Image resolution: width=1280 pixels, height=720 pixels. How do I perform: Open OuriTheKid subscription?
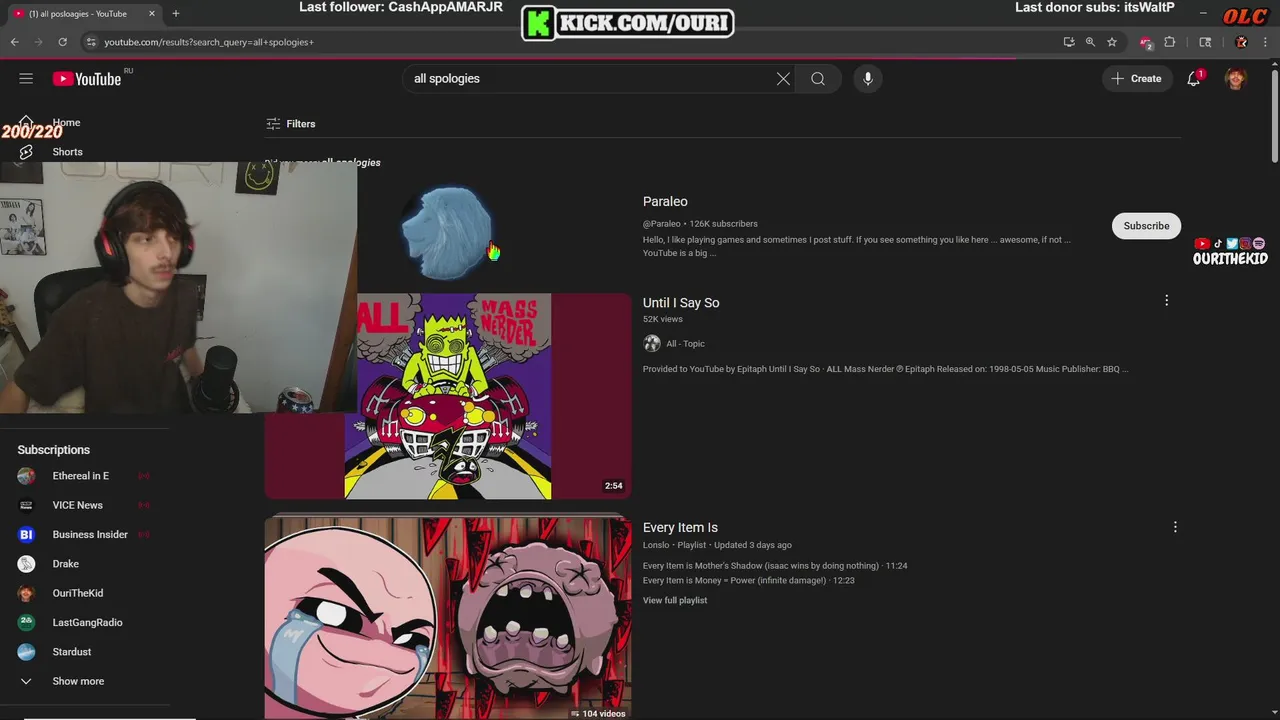coord(78,593)
